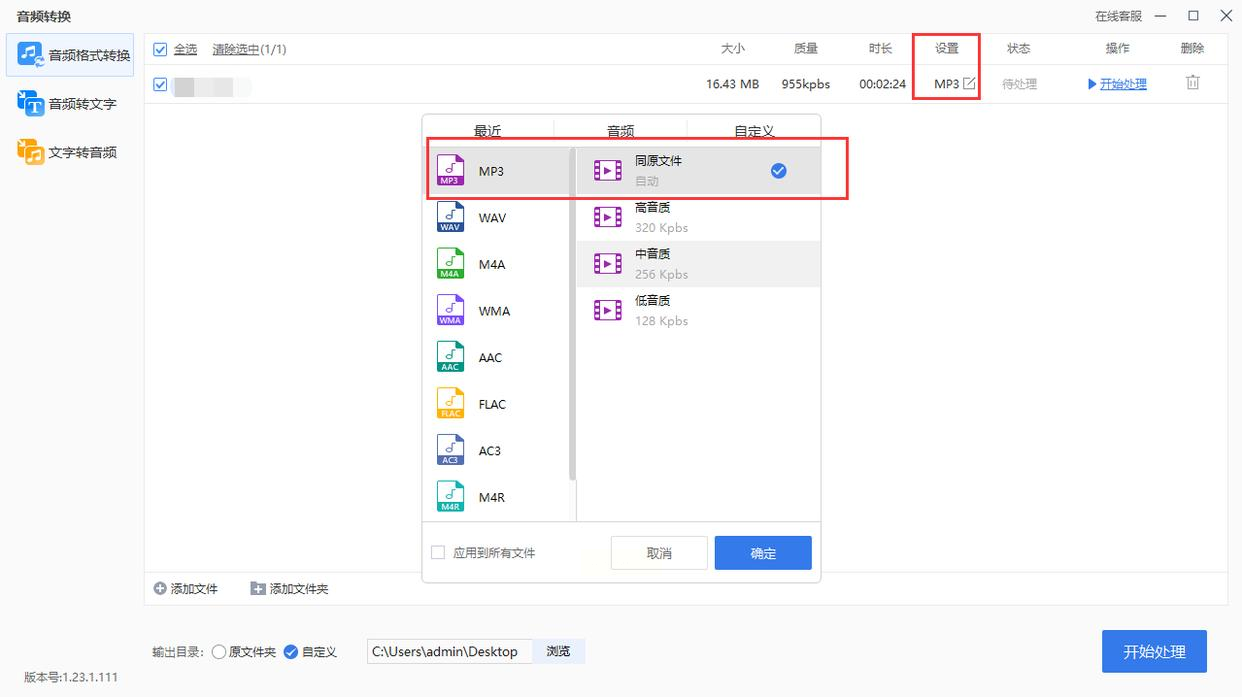The height and width of the screenshot is (697, 1242).
Task: Choose the M4A format icon
Action: (451, 264)
